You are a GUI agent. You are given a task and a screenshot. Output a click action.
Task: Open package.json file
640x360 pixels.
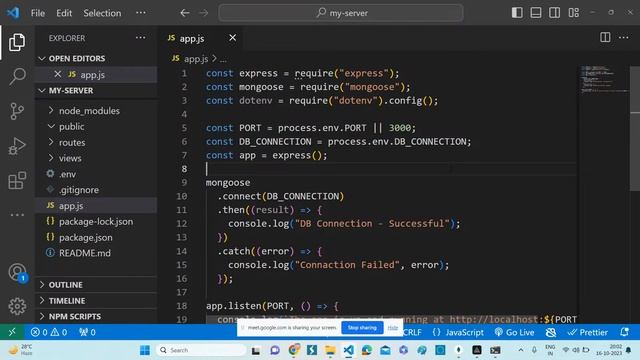[x=96, y=238]
